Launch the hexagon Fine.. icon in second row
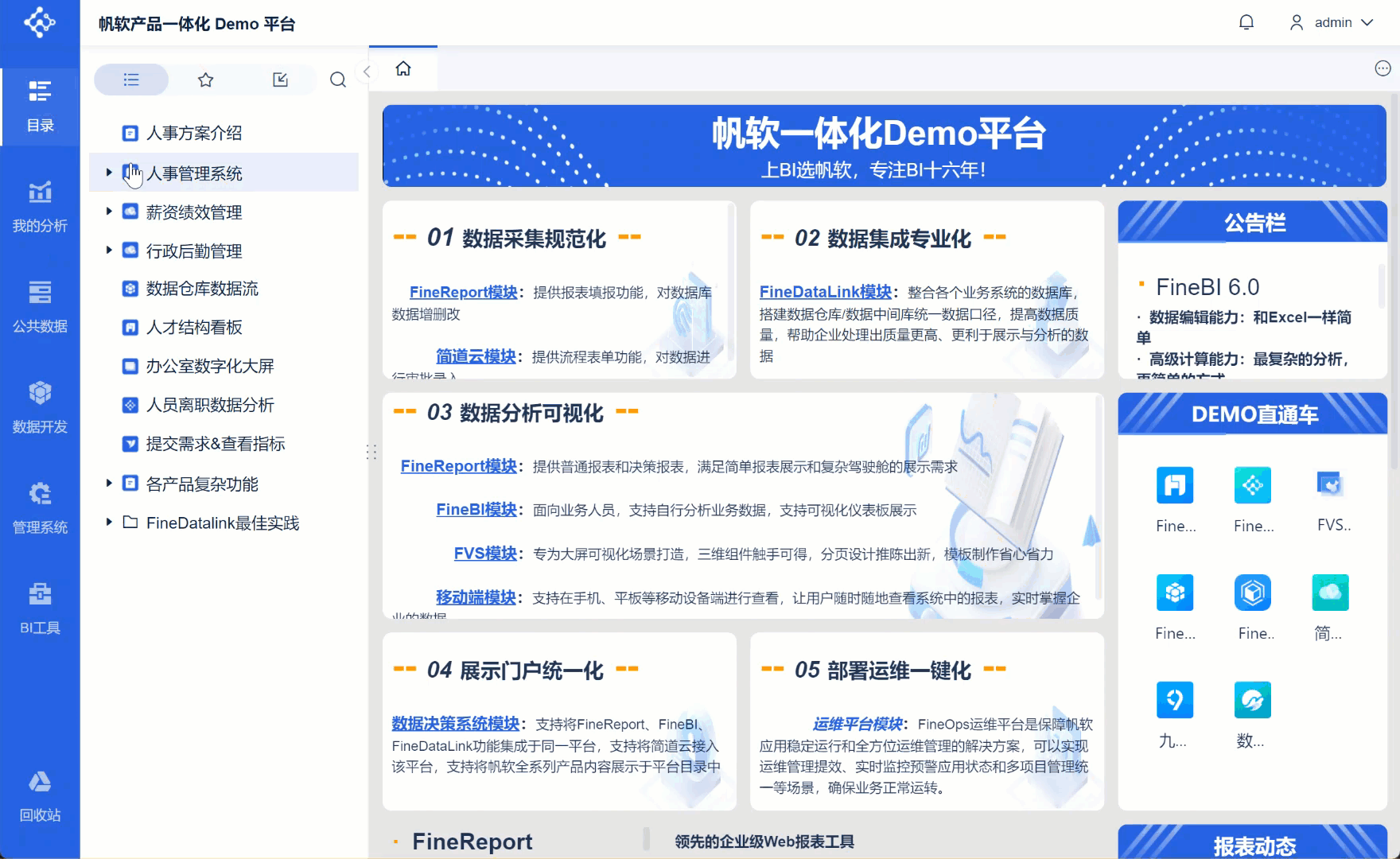 tap(1253, 593)
